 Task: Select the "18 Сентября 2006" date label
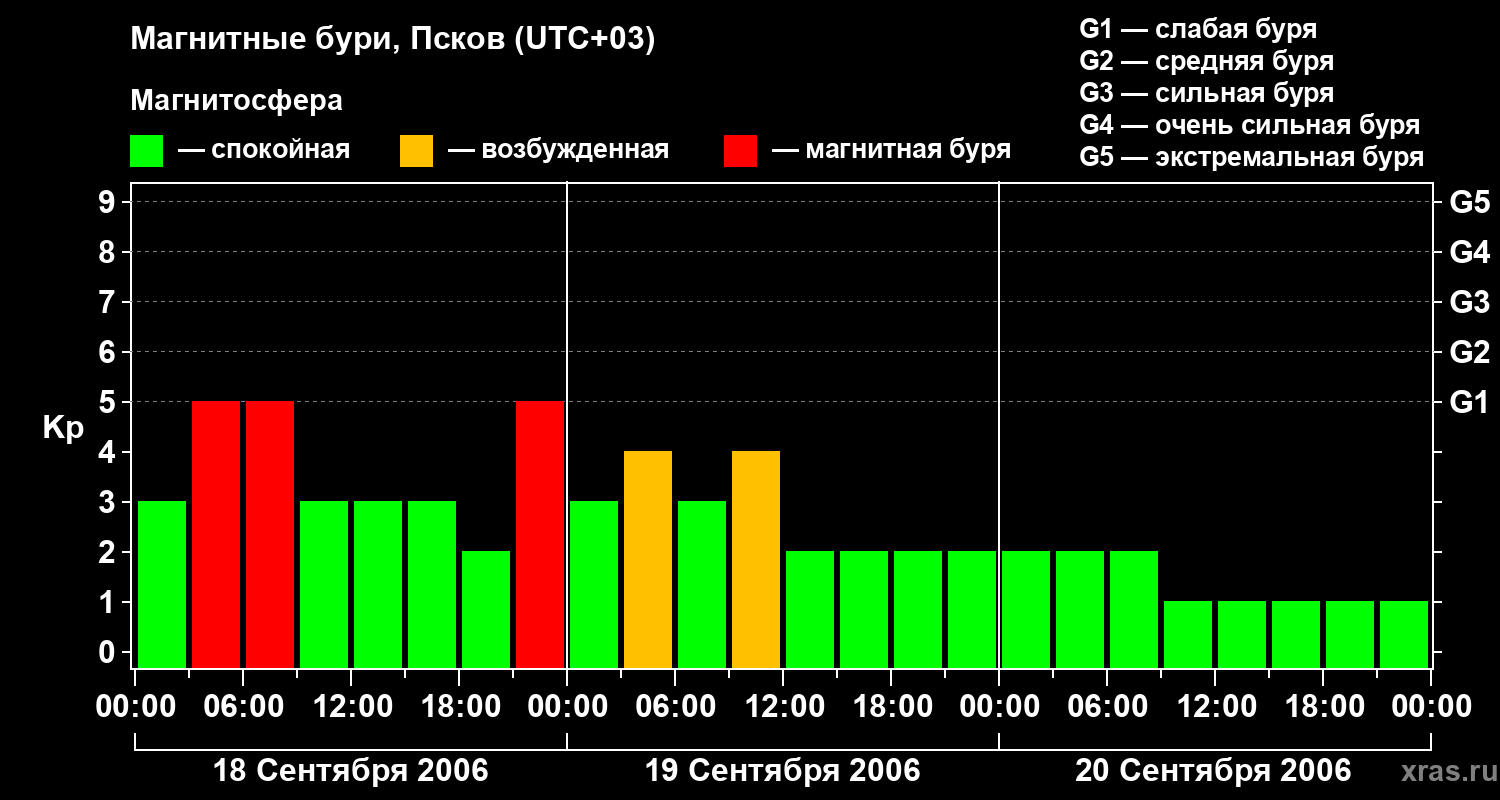coord(351,771)
